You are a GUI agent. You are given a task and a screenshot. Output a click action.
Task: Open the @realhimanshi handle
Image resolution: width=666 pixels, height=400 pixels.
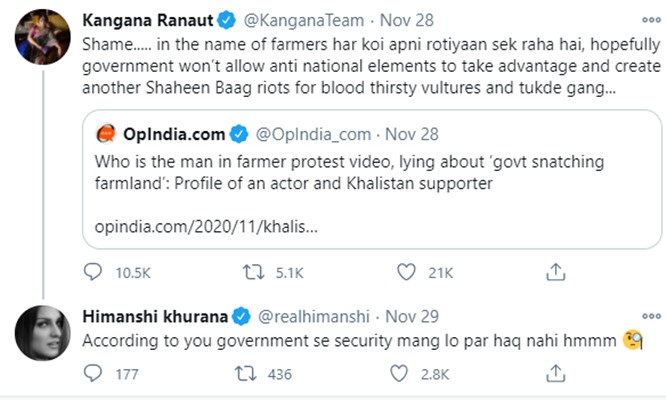[310, 317]
